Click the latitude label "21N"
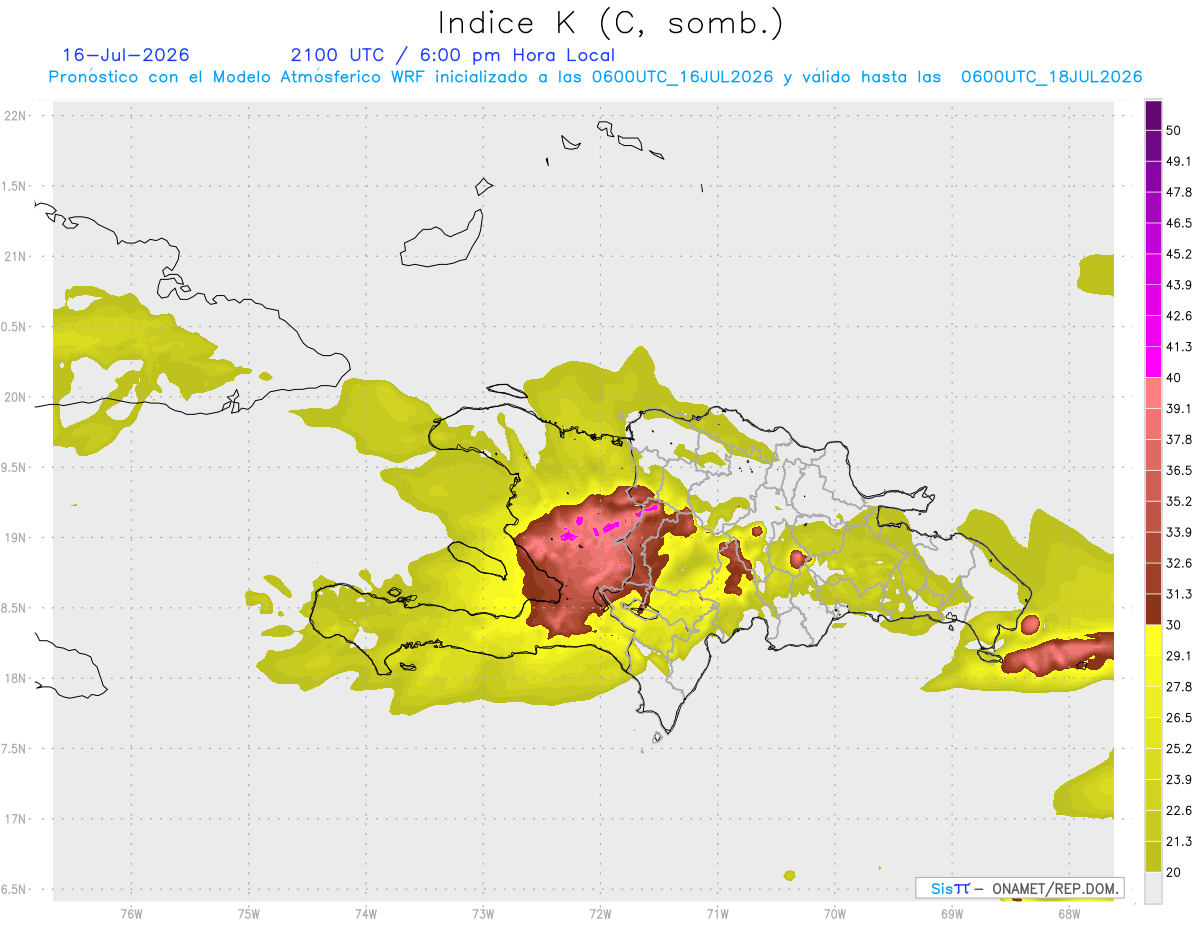This screenshot has width=1200, height=927. click(15, 256)
